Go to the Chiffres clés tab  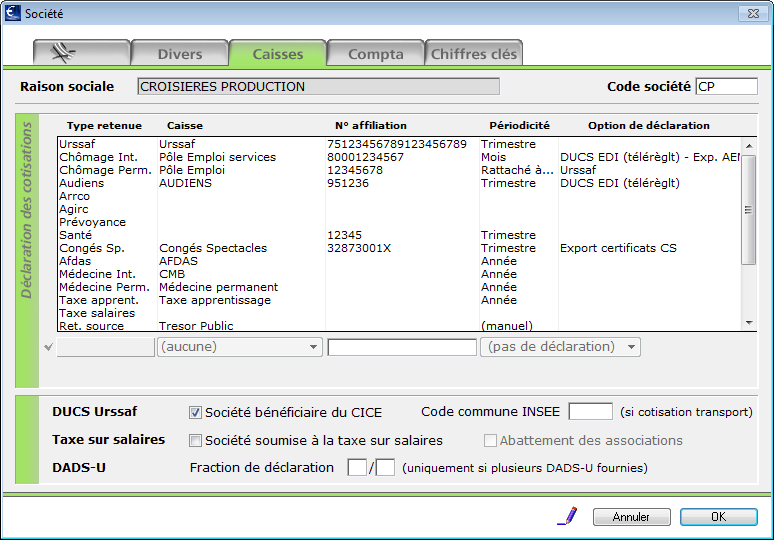tap(473, 53)
